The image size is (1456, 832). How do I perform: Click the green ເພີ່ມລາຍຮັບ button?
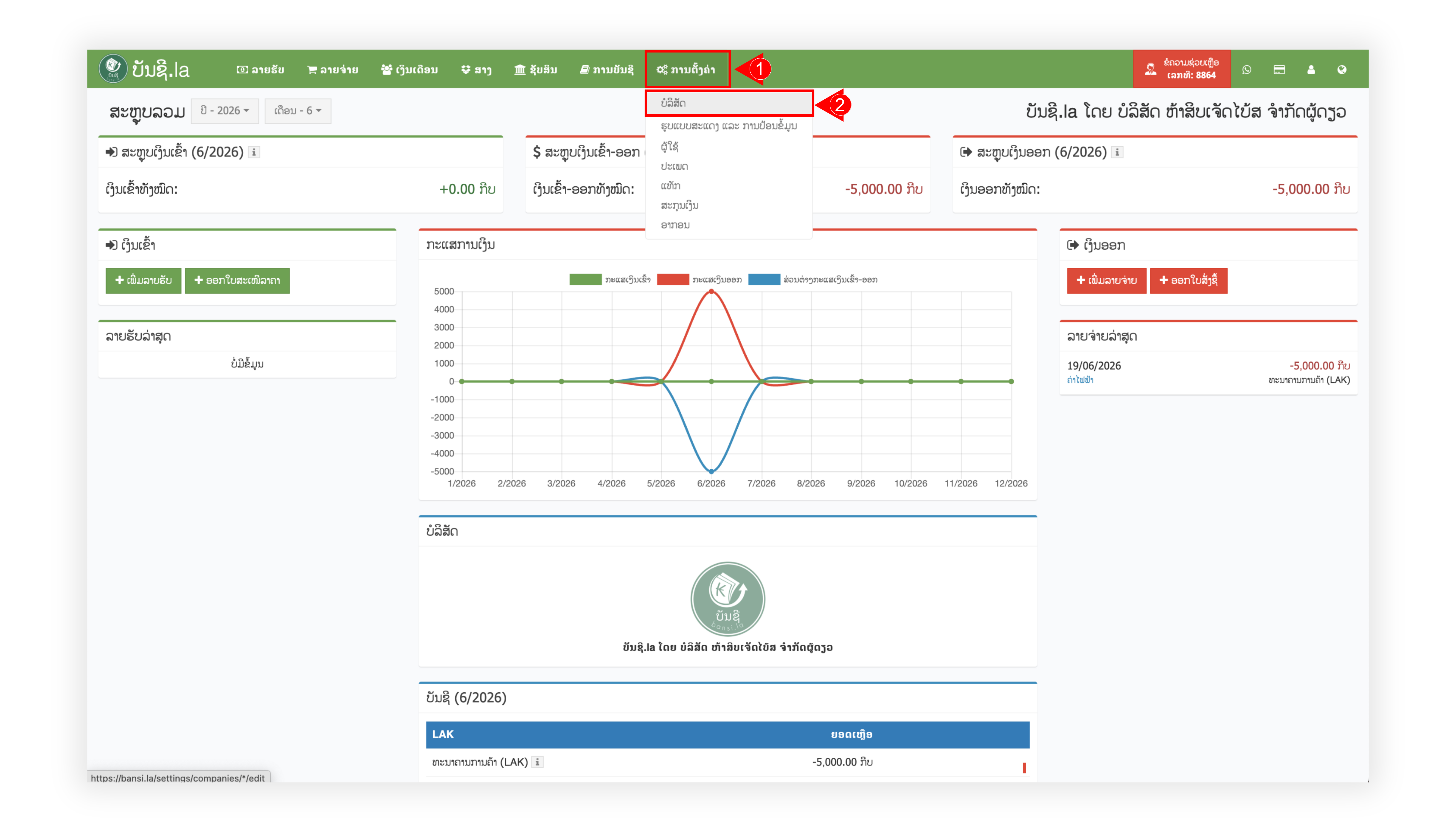click(x=143, y=281)
